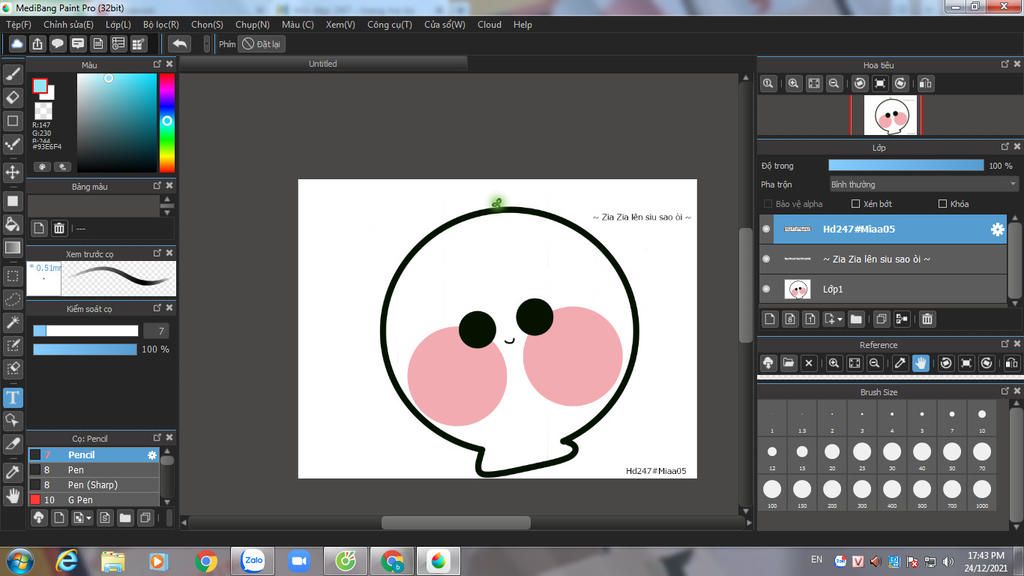Open the Bộ lọc(R) menu
Viewport: 1024px width, 576px height.
click(x=161, y=24)
